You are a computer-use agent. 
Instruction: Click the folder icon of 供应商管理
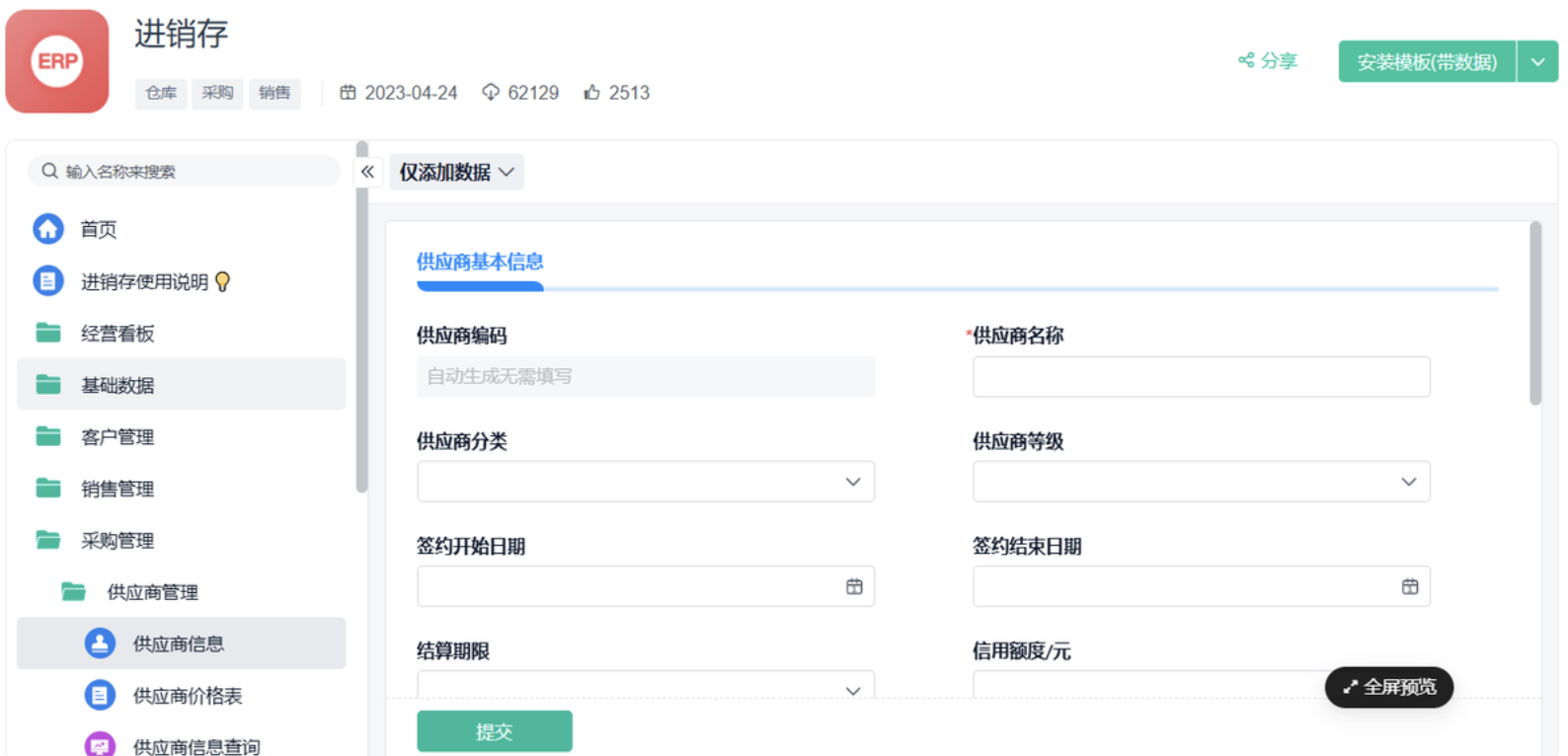coord(74,591)
